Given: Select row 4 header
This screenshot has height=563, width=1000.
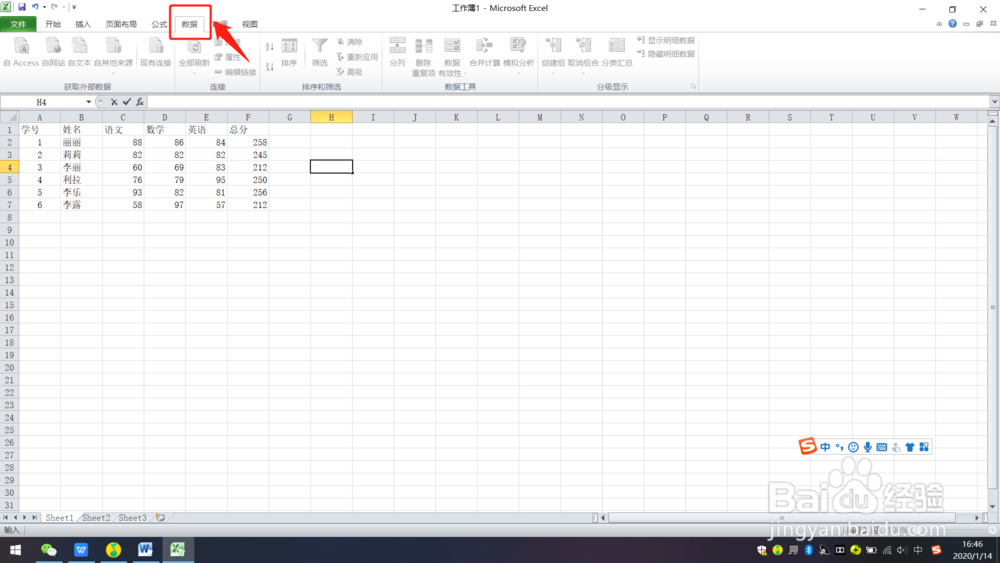Looking at the screenshot, I should (10, 168).
